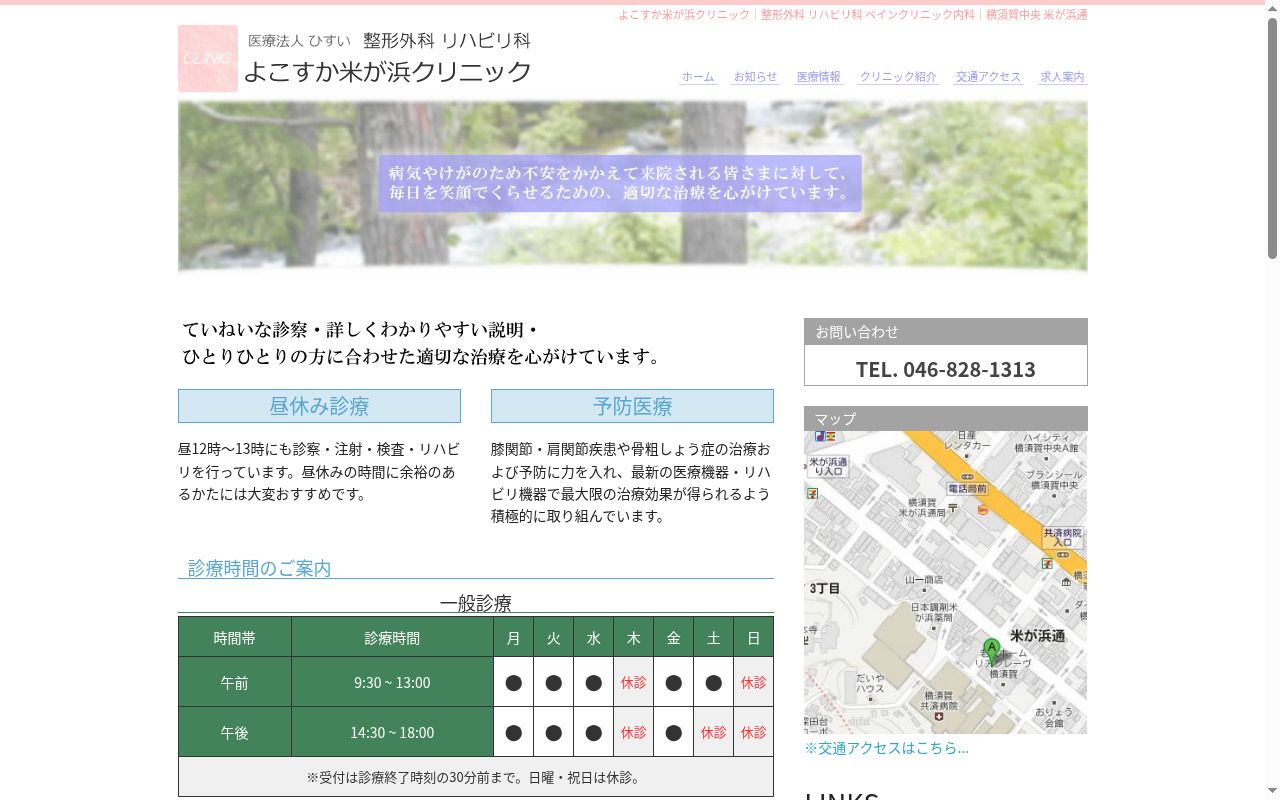Click the pink CLINIC logo image
The image size is (1280, 800).
[x=208, y=58]
